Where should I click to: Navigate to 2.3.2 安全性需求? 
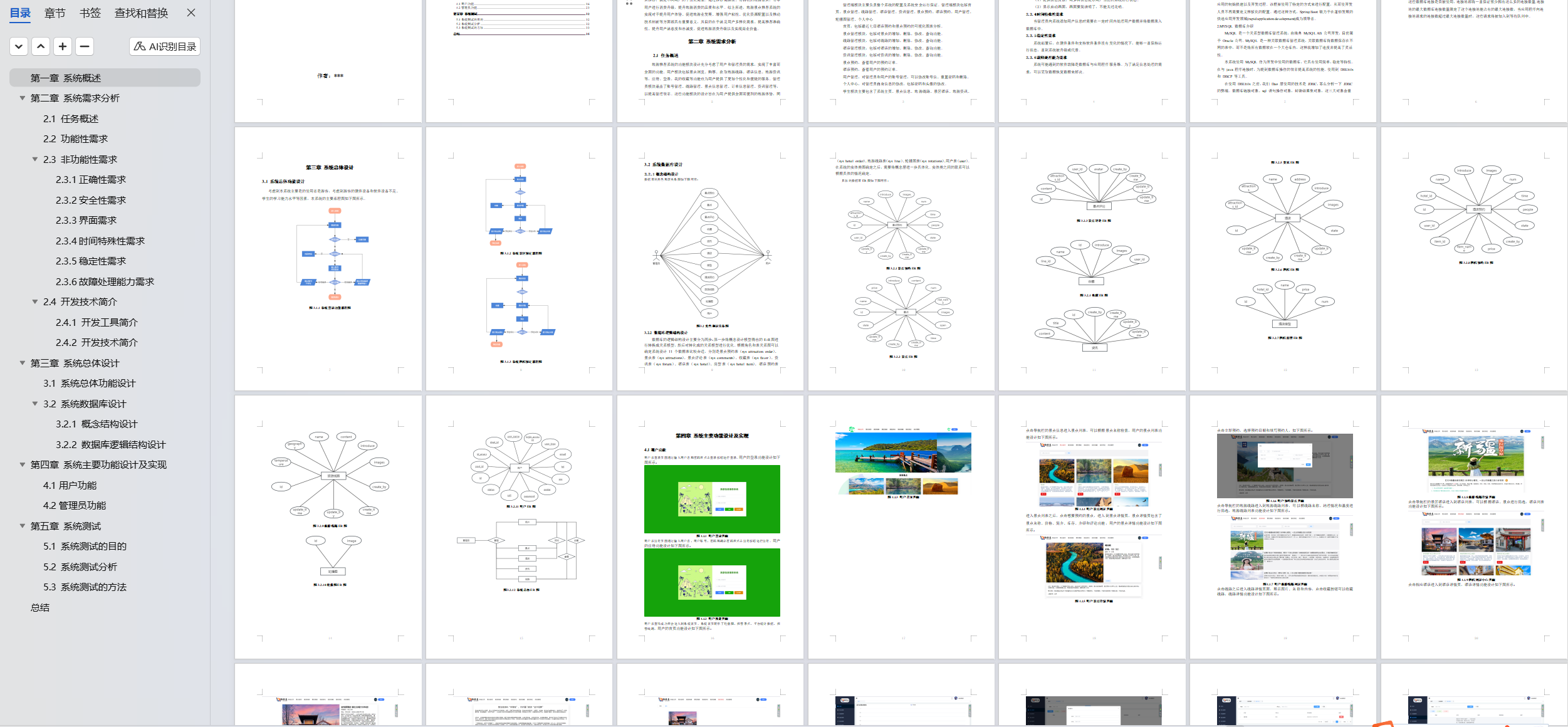click(x=90, y=200)
